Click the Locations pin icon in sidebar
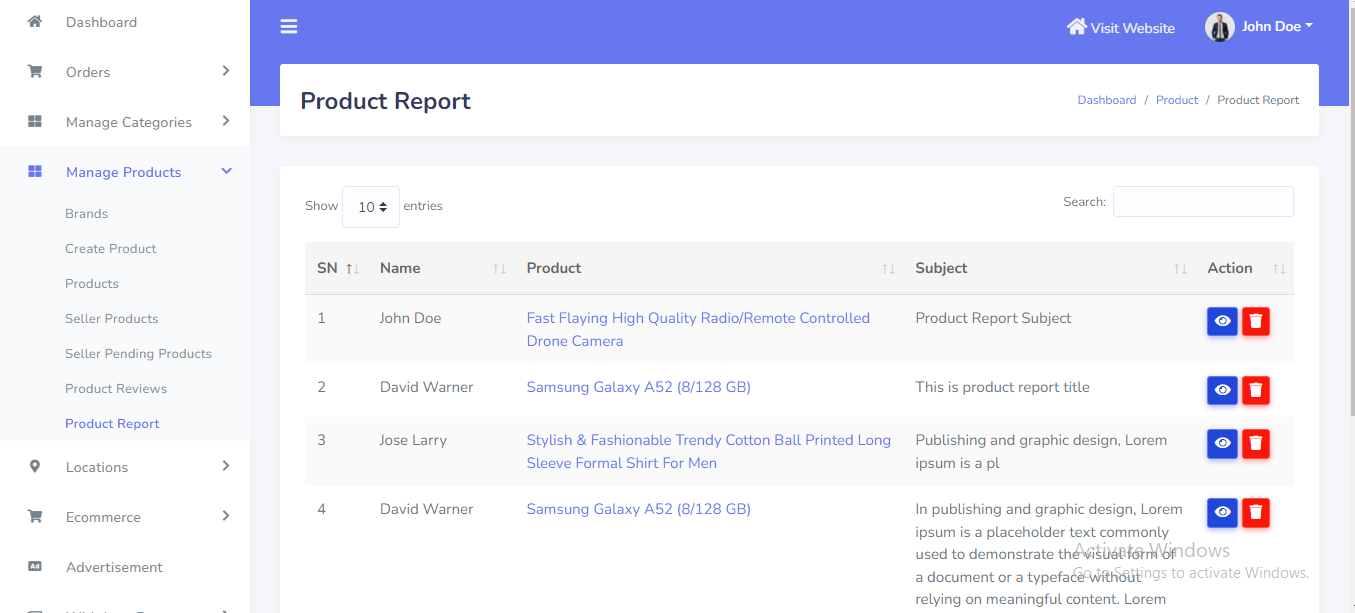This screenshot has height=613, width=1355. click(x=35, y=466)
